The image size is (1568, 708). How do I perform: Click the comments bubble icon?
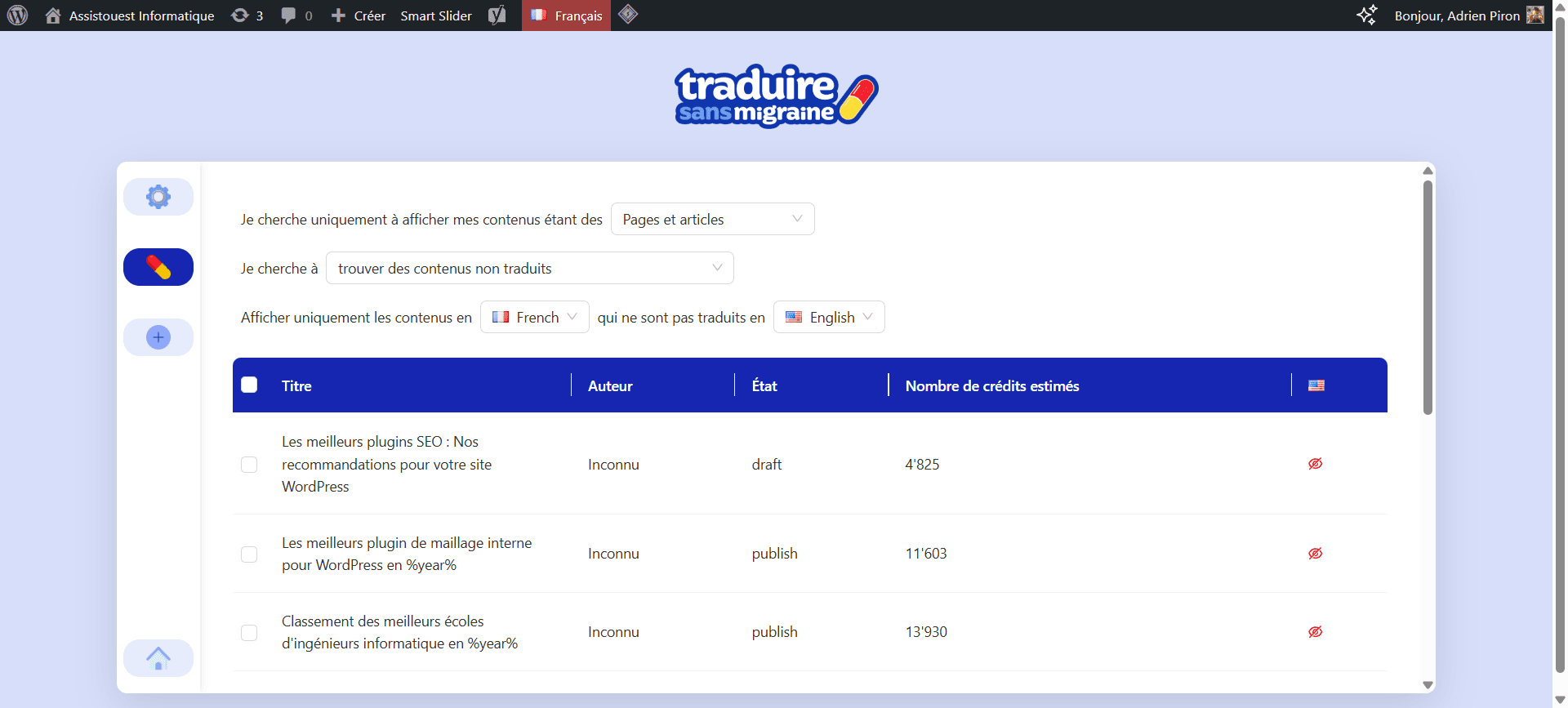click(x=296, y=16)
